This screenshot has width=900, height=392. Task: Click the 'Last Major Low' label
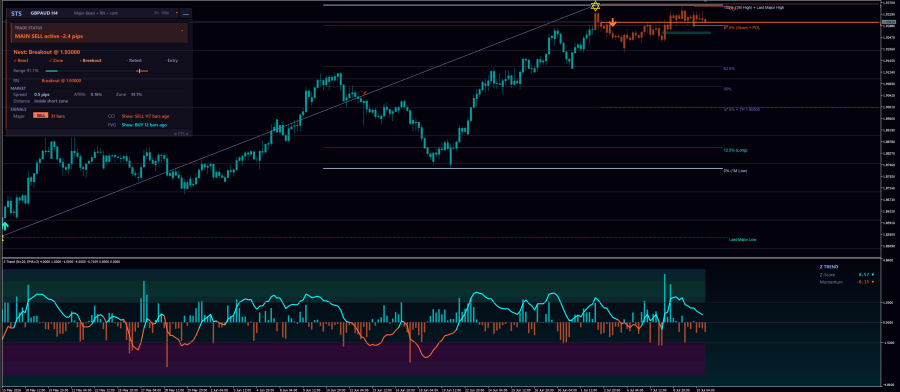pos(742,239)
